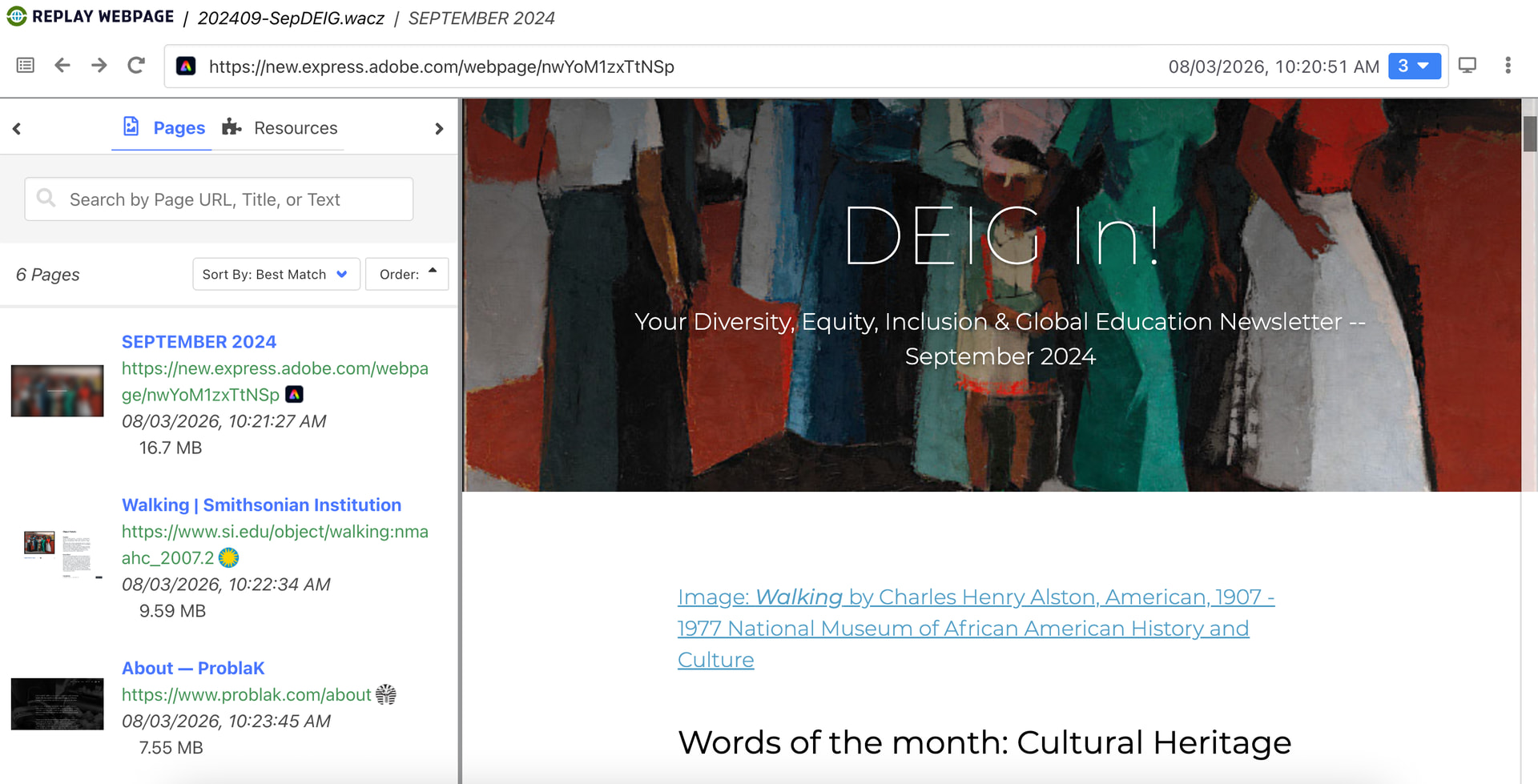This screenshot has width=1538, height=784.
Task: Click the REPLAY WEBPAGE home title
Action: point(103,17)
